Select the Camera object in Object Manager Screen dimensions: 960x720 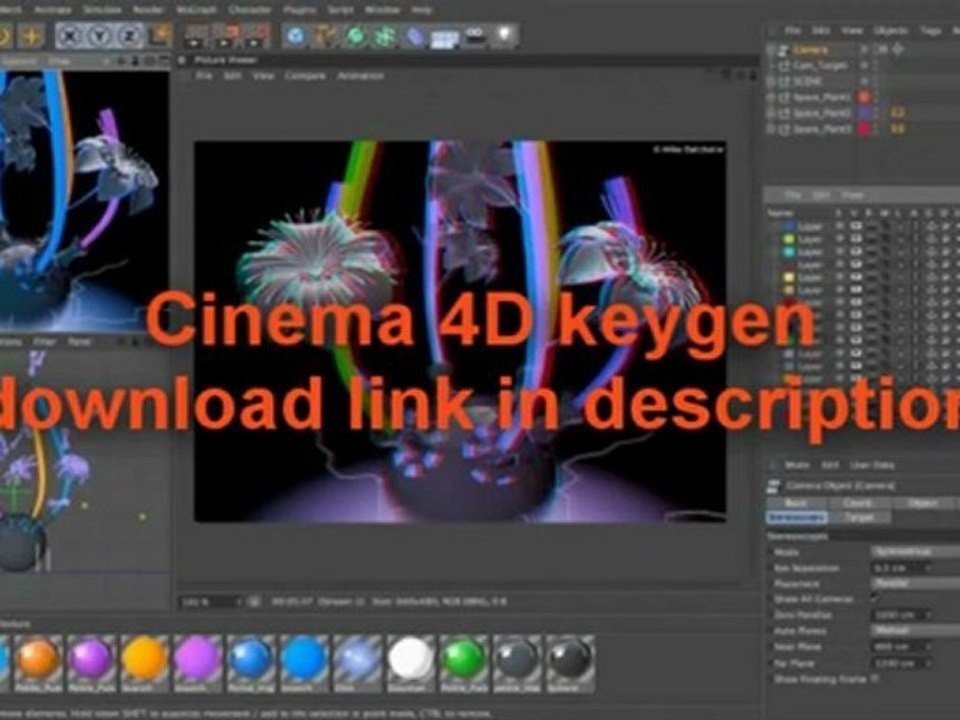coord(810,50)
